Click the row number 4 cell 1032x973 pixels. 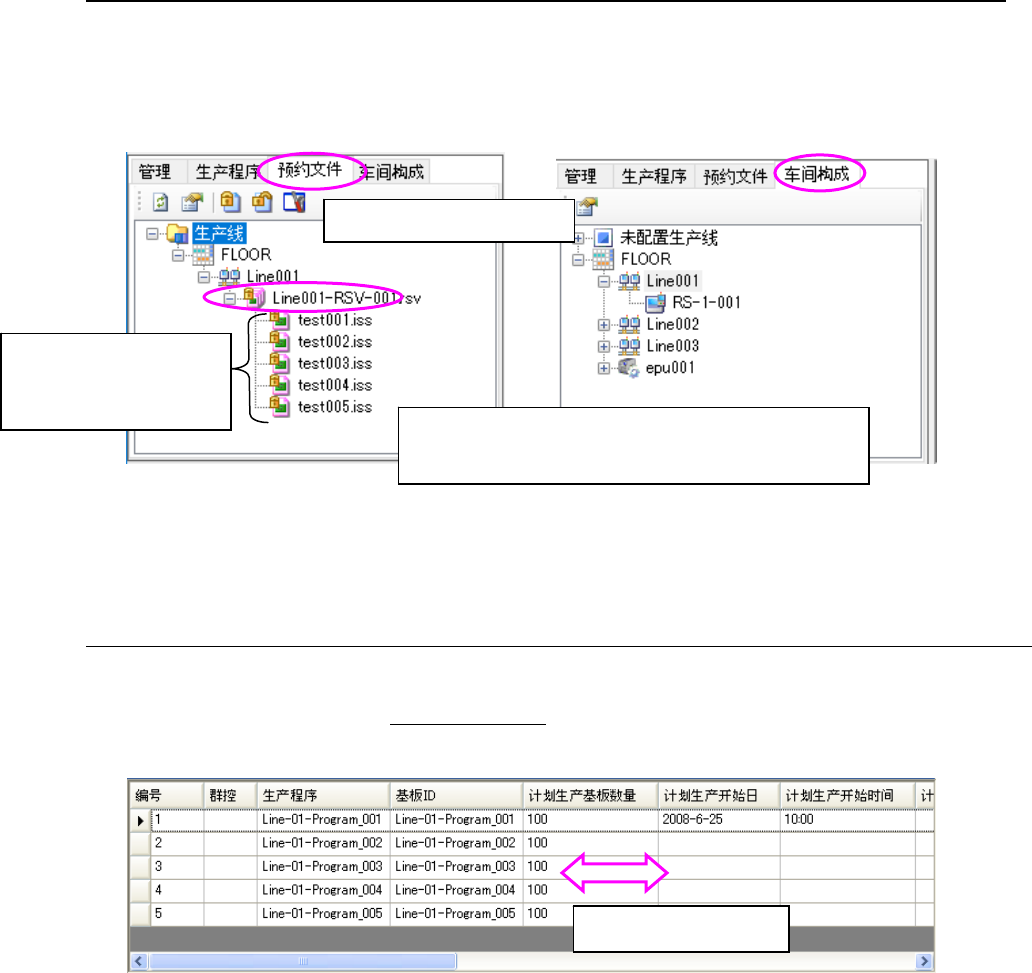[x=177, y=891]
